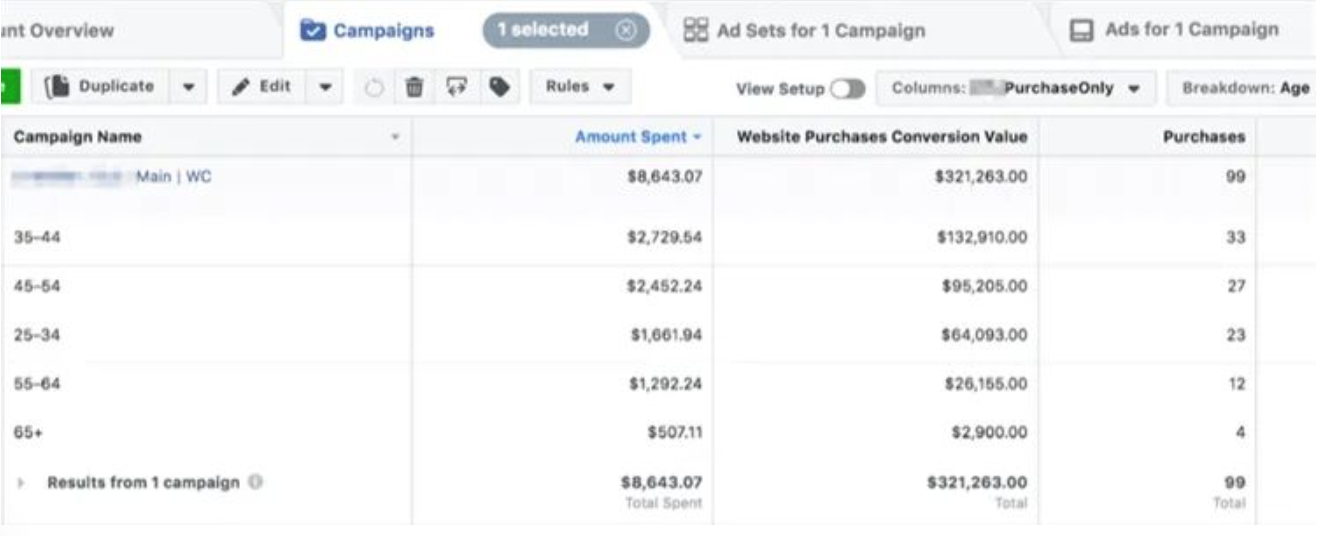Click the info icon beside Results from 1 campaign
Image resolution: width=1320 pixels, height=536 pixels.
pos(256,482)
